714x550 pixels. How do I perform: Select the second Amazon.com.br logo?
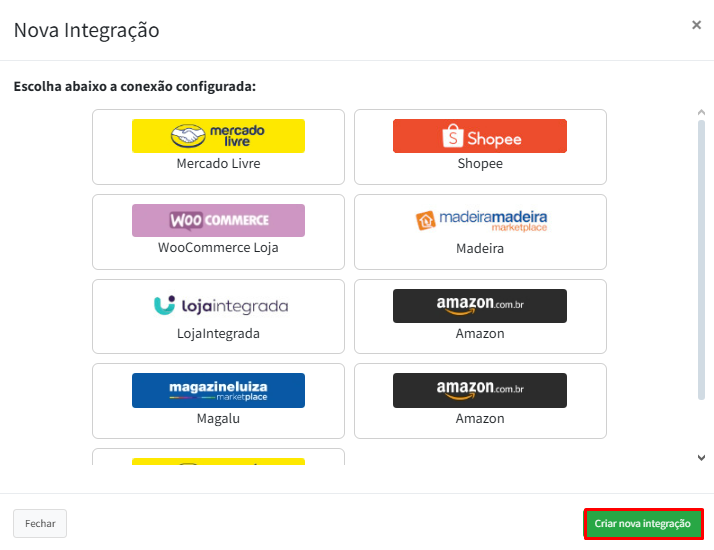[480, 390]
